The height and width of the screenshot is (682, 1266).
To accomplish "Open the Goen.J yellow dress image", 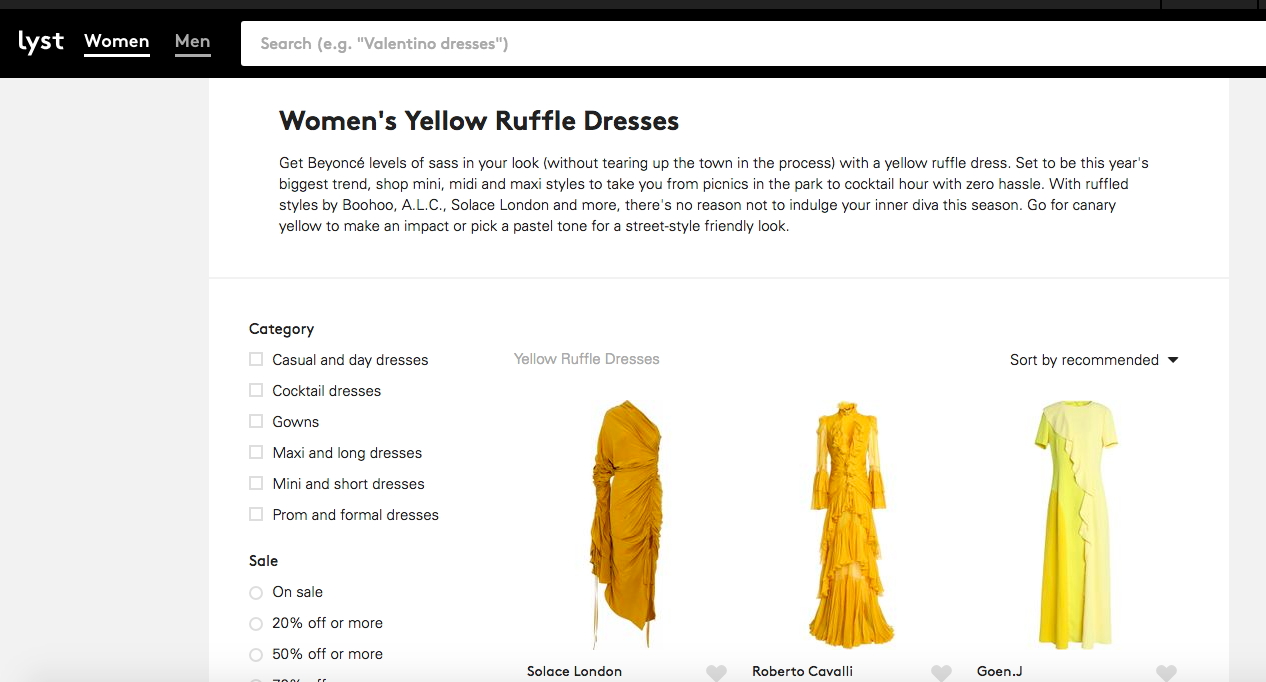I will [1075, 524].
